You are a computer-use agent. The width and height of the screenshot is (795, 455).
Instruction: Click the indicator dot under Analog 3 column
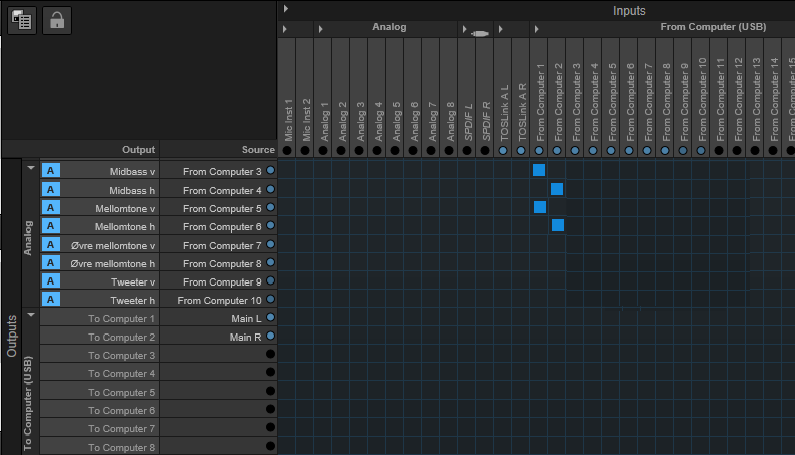[359, 150]
